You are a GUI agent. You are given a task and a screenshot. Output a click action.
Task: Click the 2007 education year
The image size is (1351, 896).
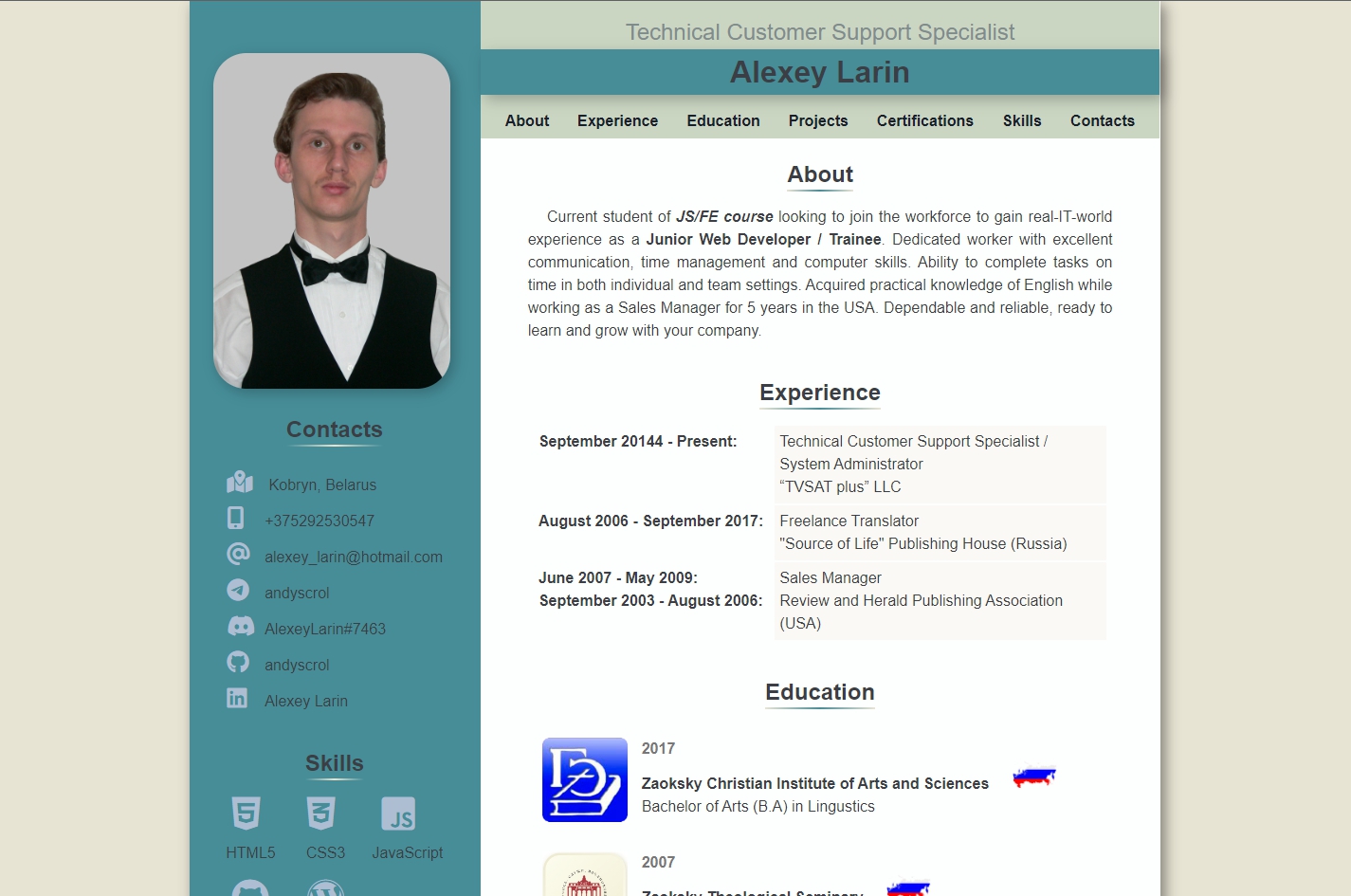click(658, 862)
